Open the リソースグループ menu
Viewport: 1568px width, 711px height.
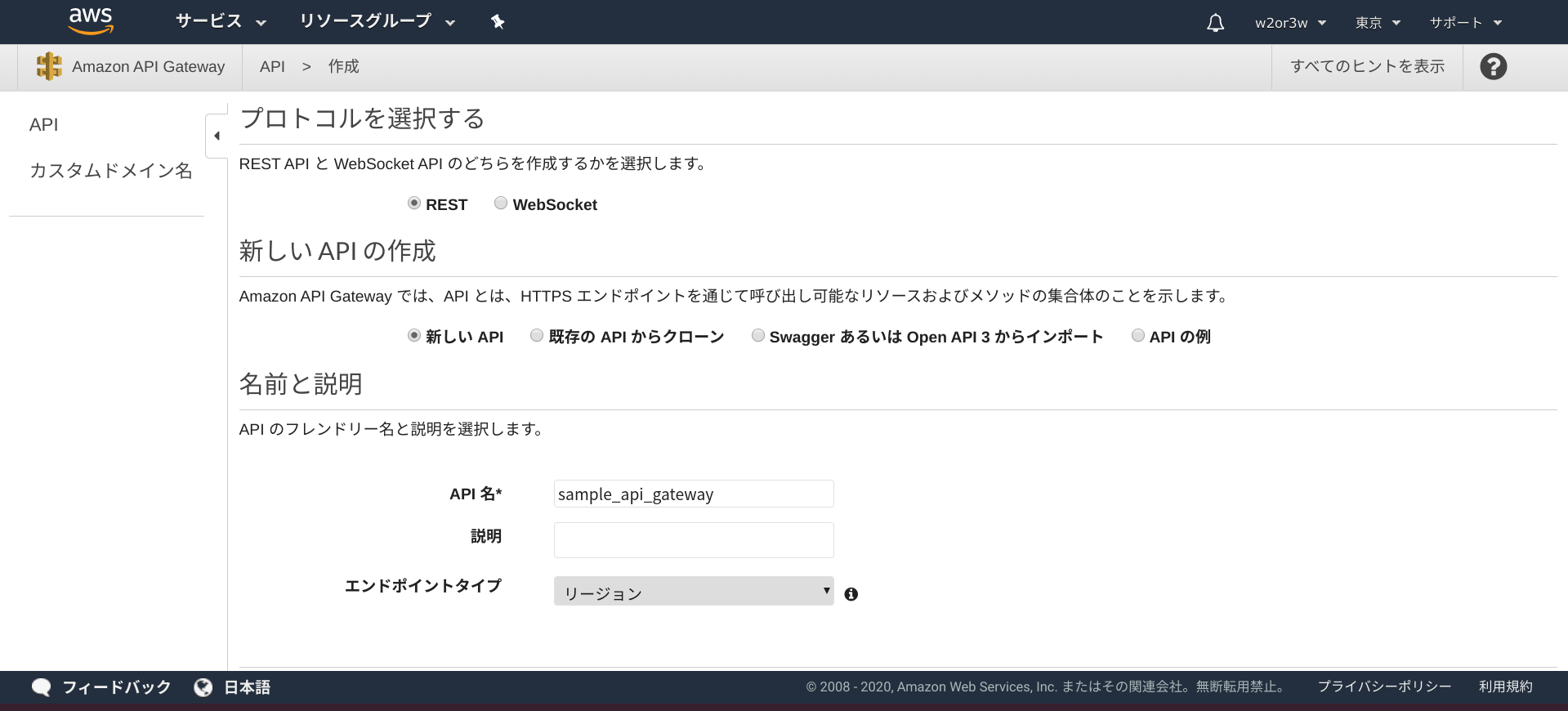[x=377, y=22]
